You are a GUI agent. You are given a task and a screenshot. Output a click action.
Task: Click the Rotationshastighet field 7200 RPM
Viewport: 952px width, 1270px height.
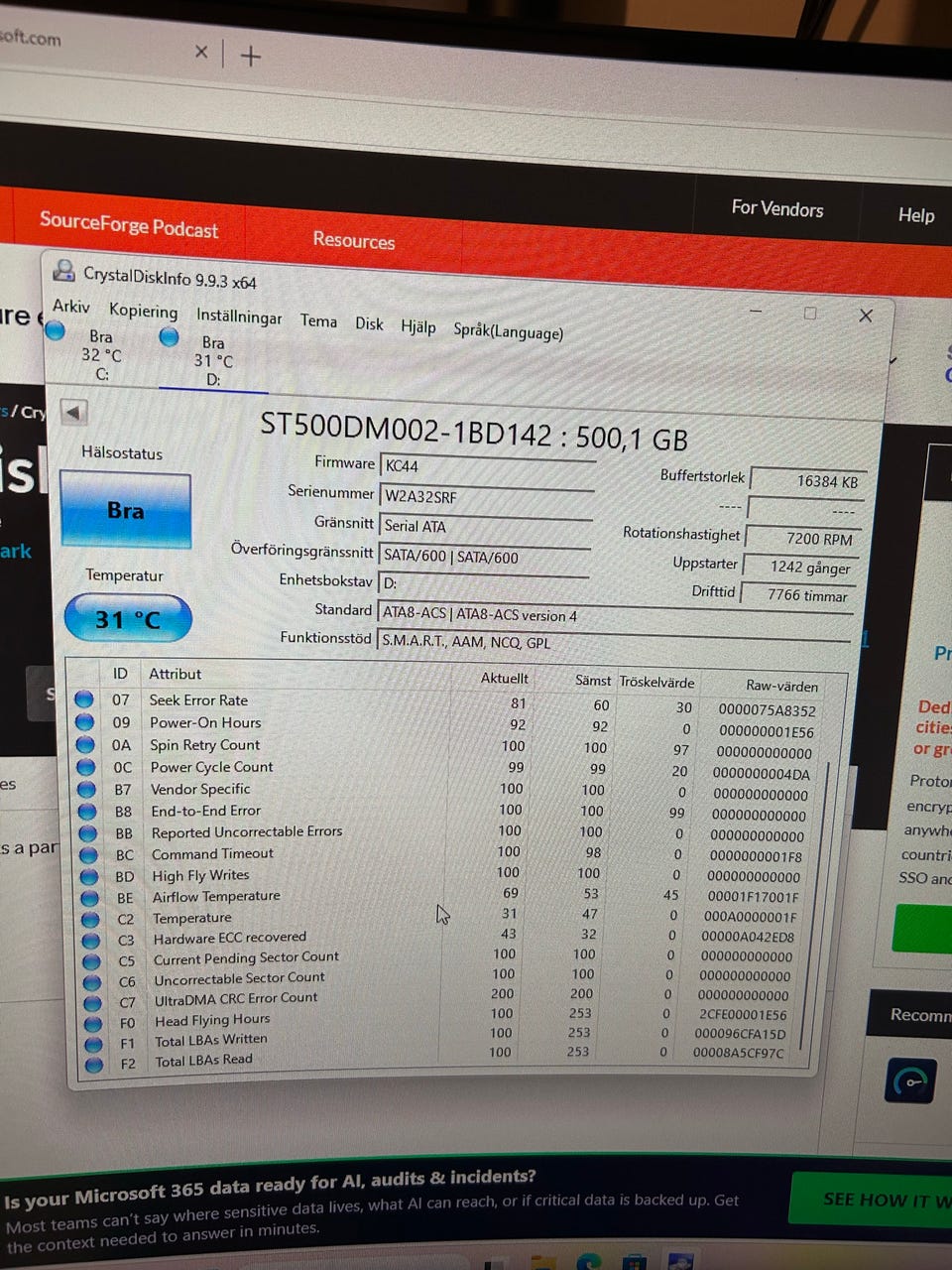click(805, 537)
